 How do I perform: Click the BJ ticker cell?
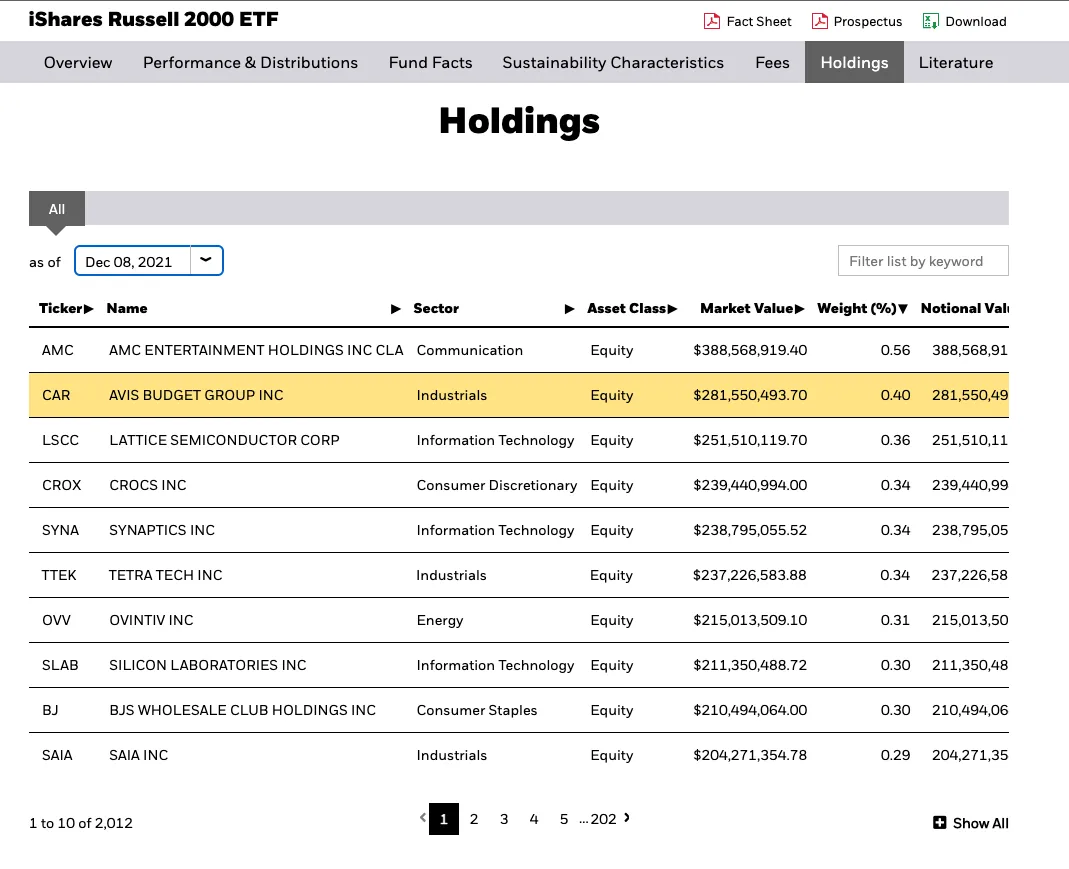50,710
